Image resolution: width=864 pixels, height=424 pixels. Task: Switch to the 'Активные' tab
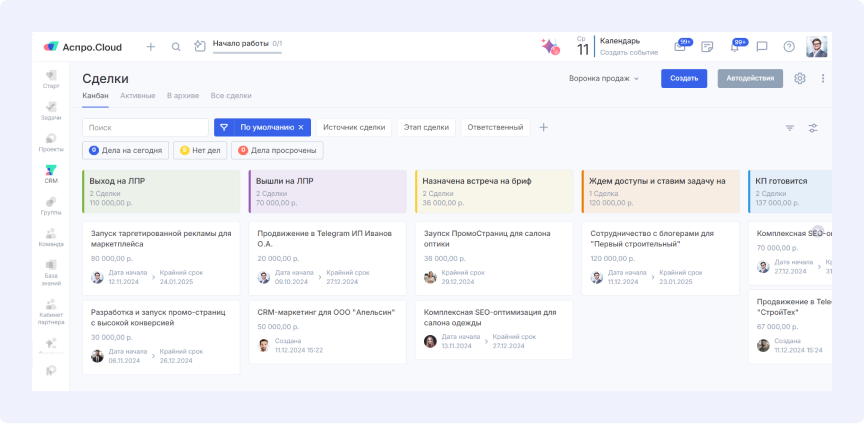pyautogui.click(x=137, y=95)
